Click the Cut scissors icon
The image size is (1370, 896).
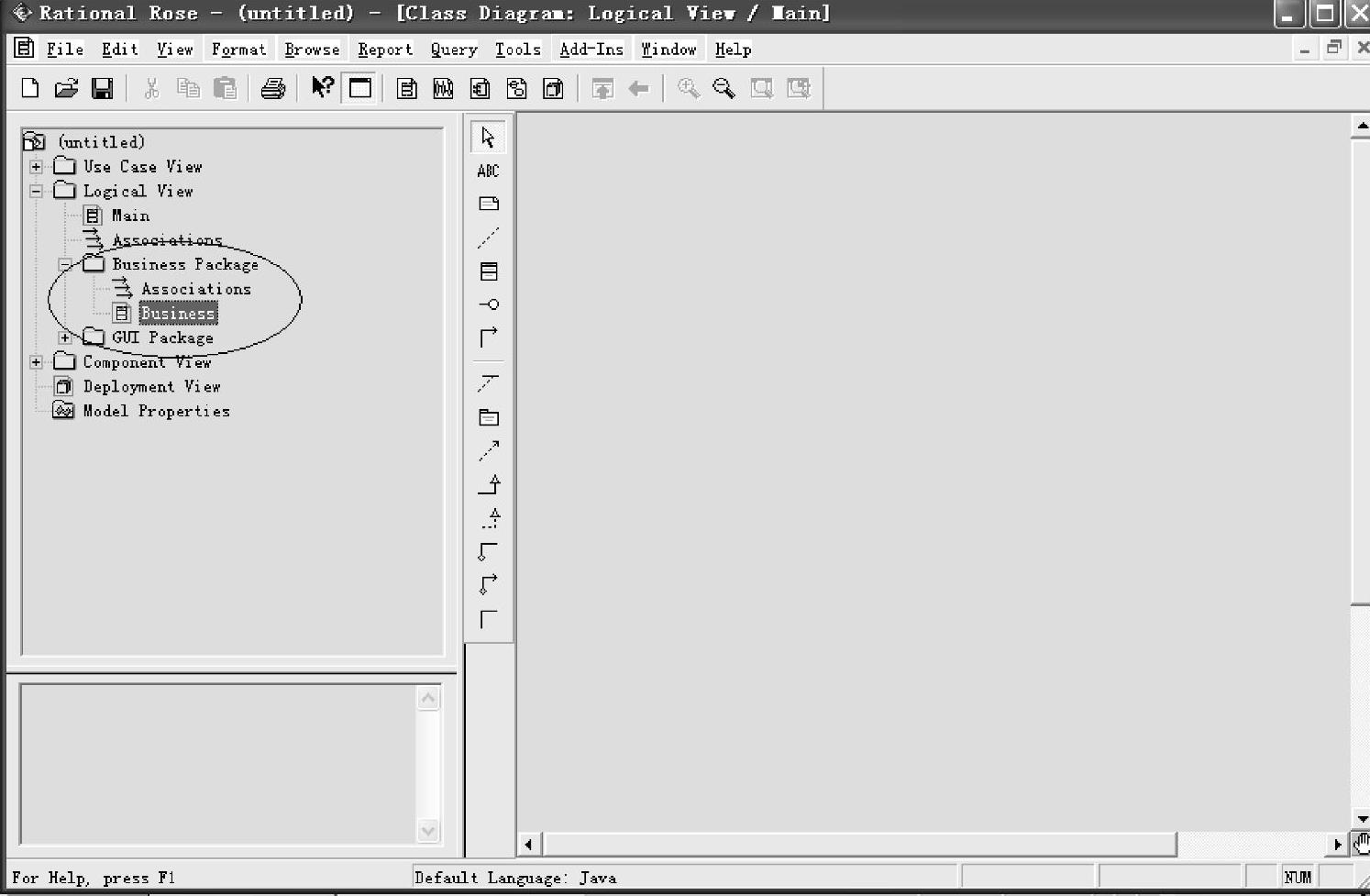[152, 88]
